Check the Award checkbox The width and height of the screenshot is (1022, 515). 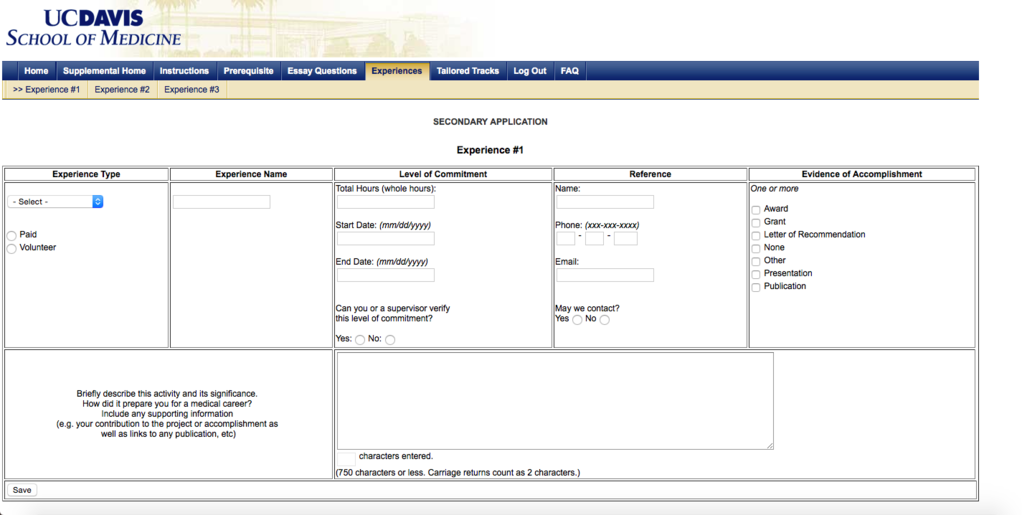coord(756,209)
